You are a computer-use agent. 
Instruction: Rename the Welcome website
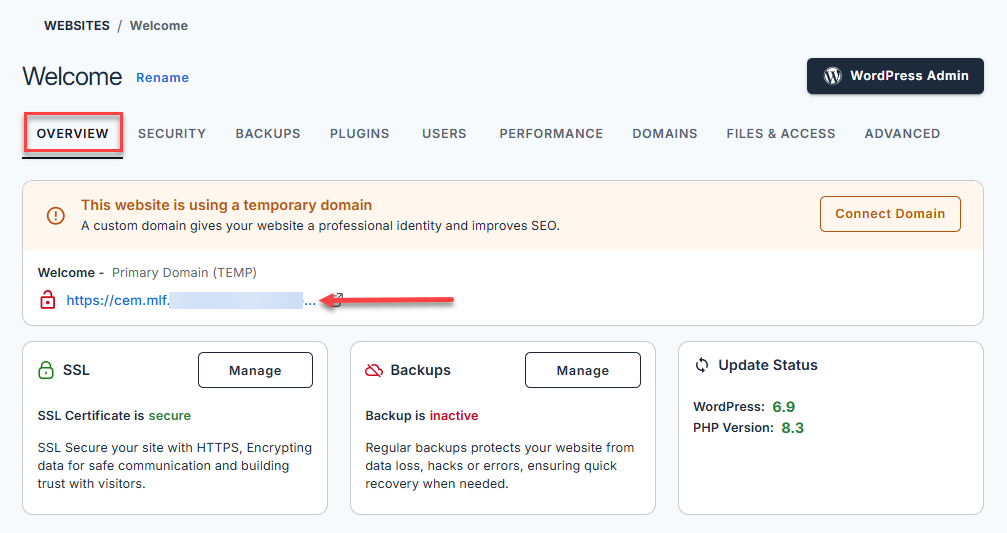tap(162, 78)
